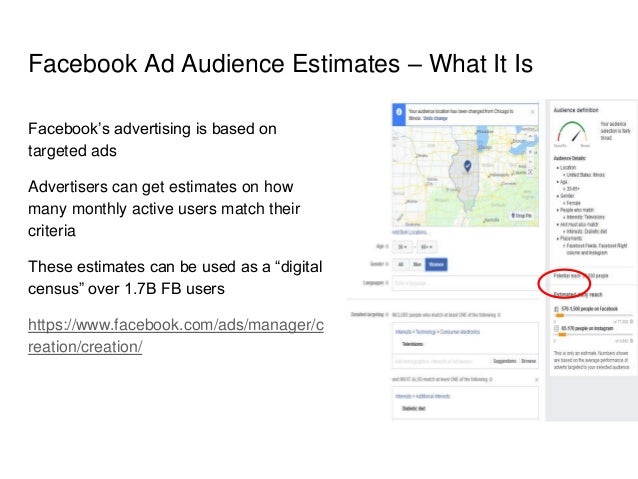
Task: Click the Drop Pin button on map
Action: coord(521,215)
